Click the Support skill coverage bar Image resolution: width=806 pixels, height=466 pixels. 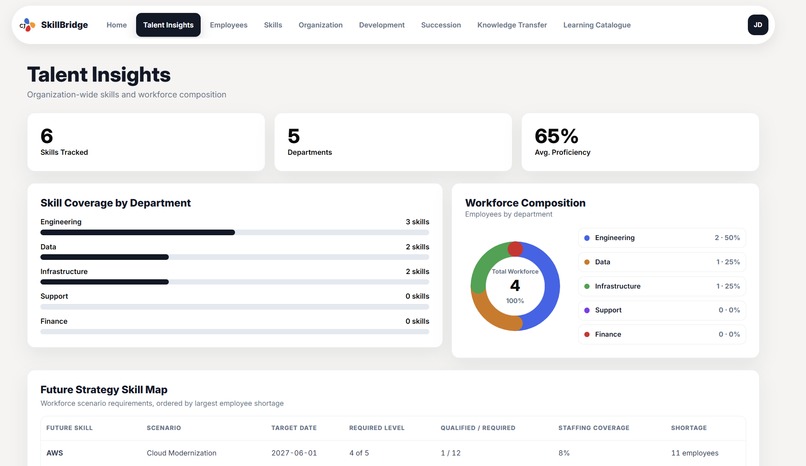234,307
